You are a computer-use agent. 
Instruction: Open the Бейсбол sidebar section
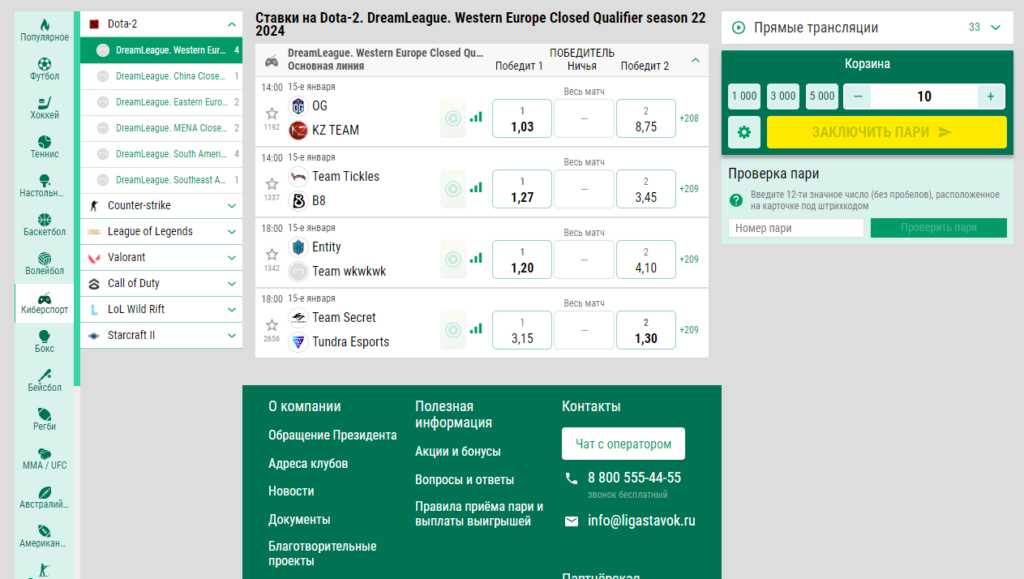[x=44, y=381]
